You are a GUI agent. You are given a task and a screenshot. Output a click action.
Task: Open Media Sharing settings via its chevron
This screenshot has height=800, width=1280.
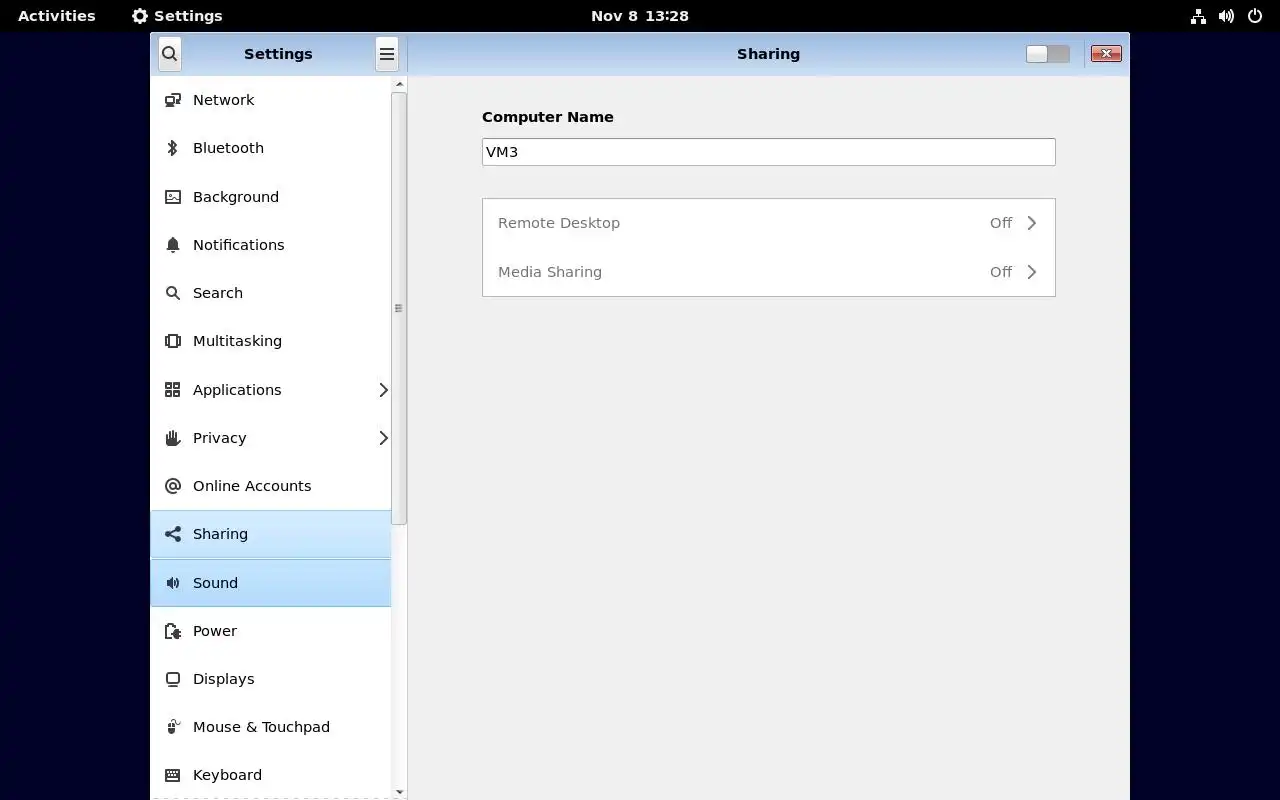[1032, 272]
